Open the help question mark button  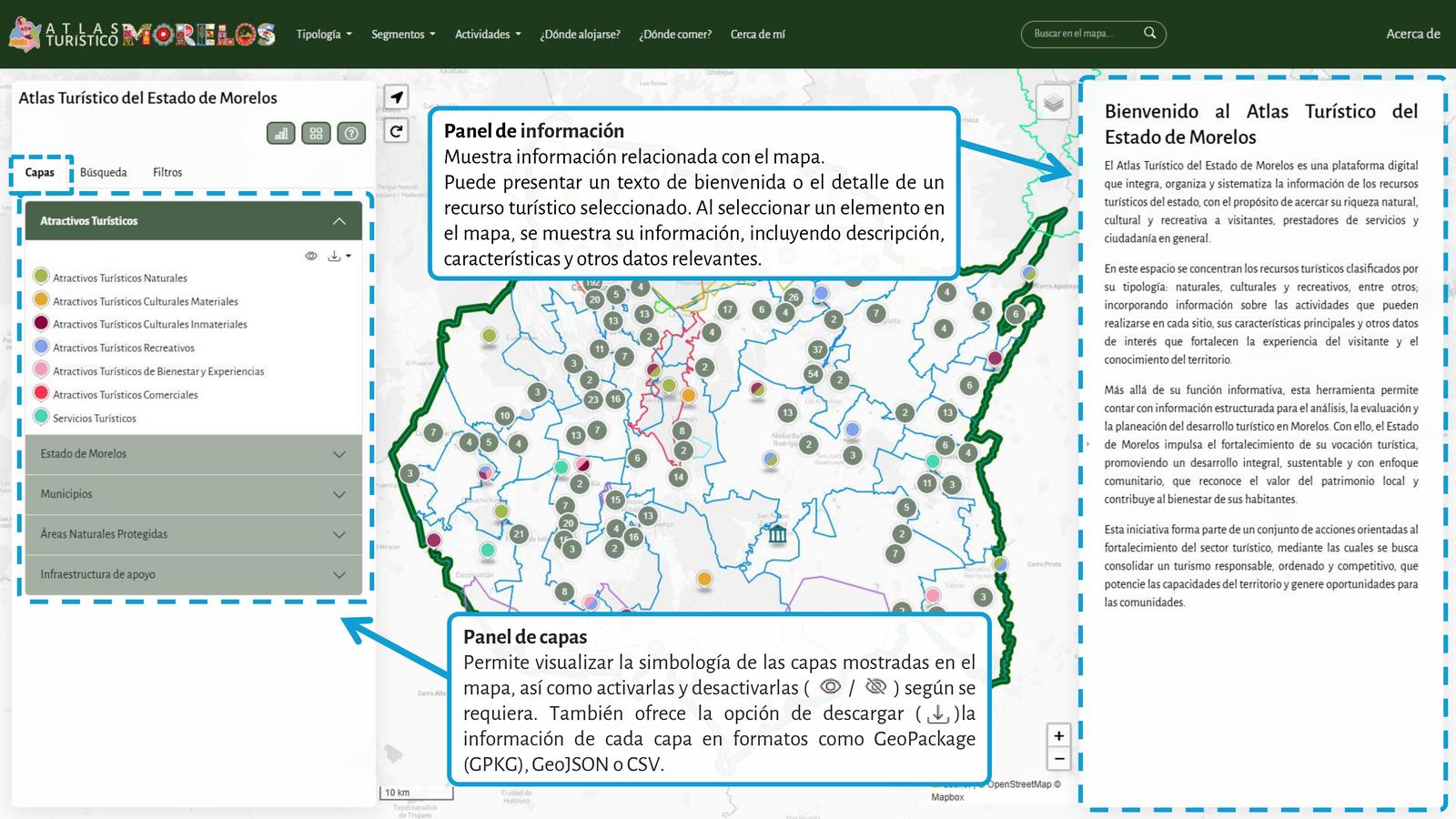(351, 134)
